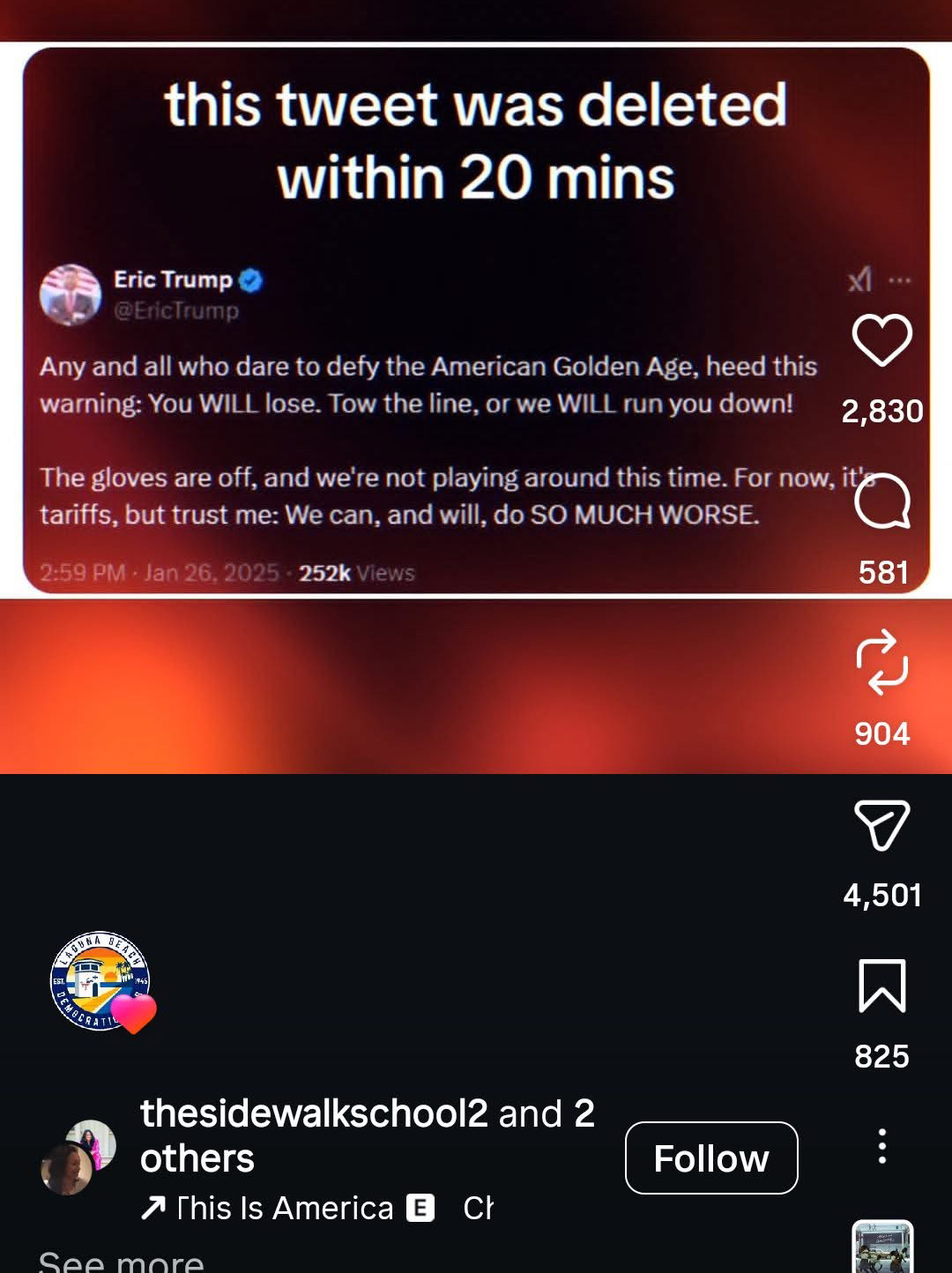Click Eric Trump profile picture in tweet
The height and width of the screenshot is (1273, 952).
tap(71, 294)
